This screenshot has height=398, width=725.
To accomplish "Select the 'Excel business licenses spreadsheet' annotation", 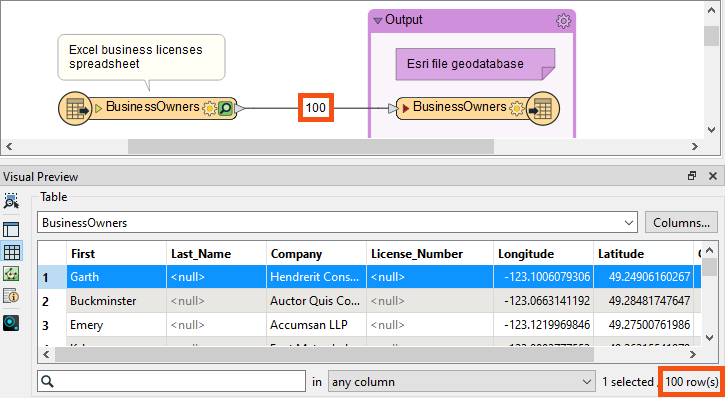I will [141, 57].
